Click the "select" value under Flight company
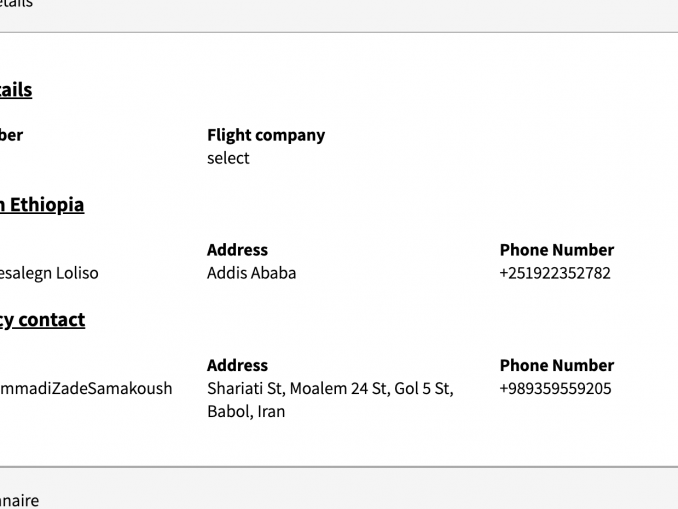Image resolution: width=678 pixels, height=509 pixels. (228, 158)
